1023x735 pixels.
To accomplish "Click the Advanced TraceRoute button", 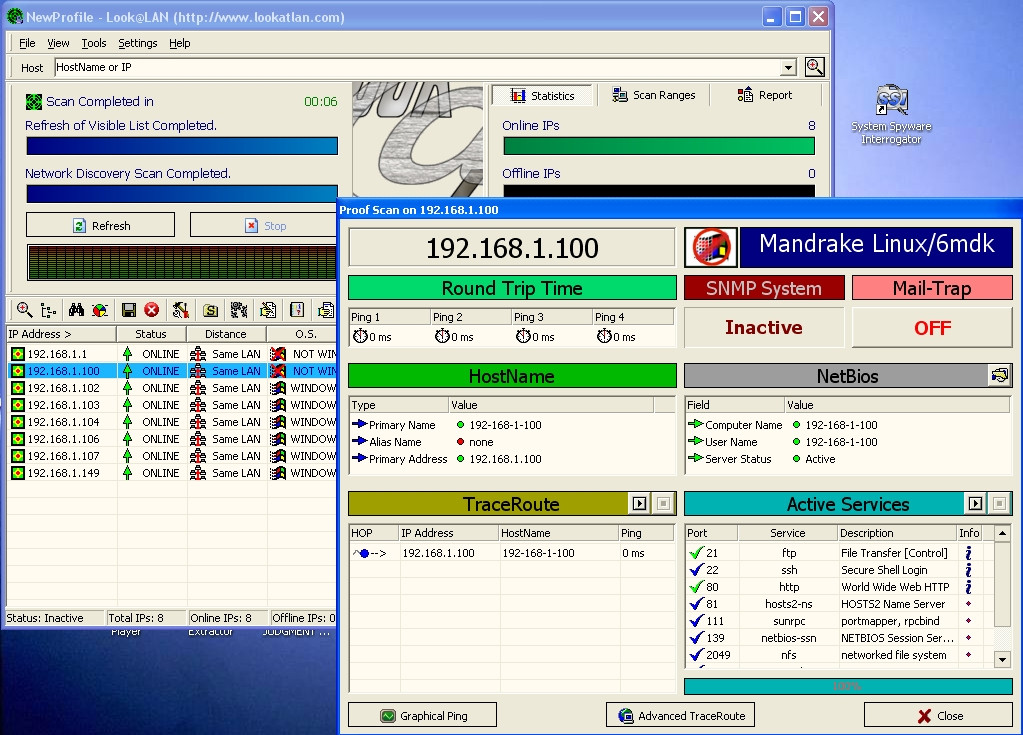I will [x=681, y=716].
